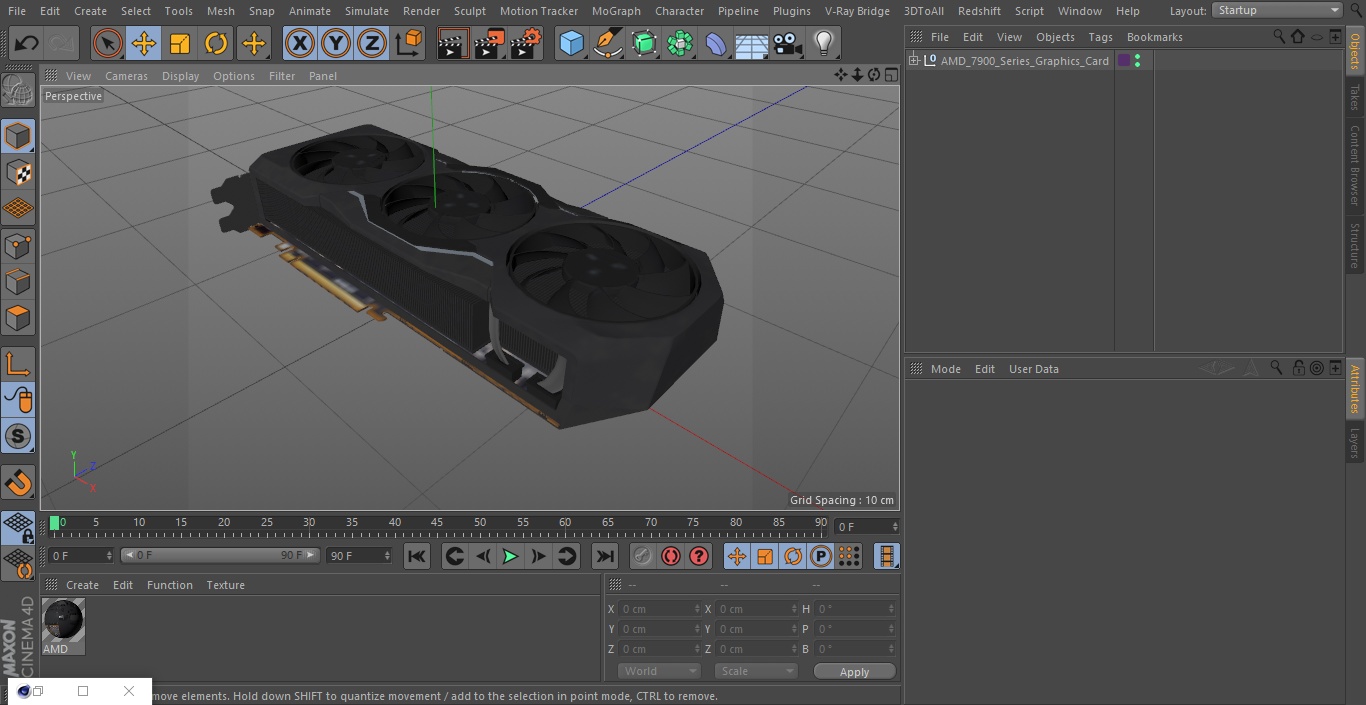Open the Layout Startup dropdown
The image size is (1366, 705).
click(x=1278, y=10)
